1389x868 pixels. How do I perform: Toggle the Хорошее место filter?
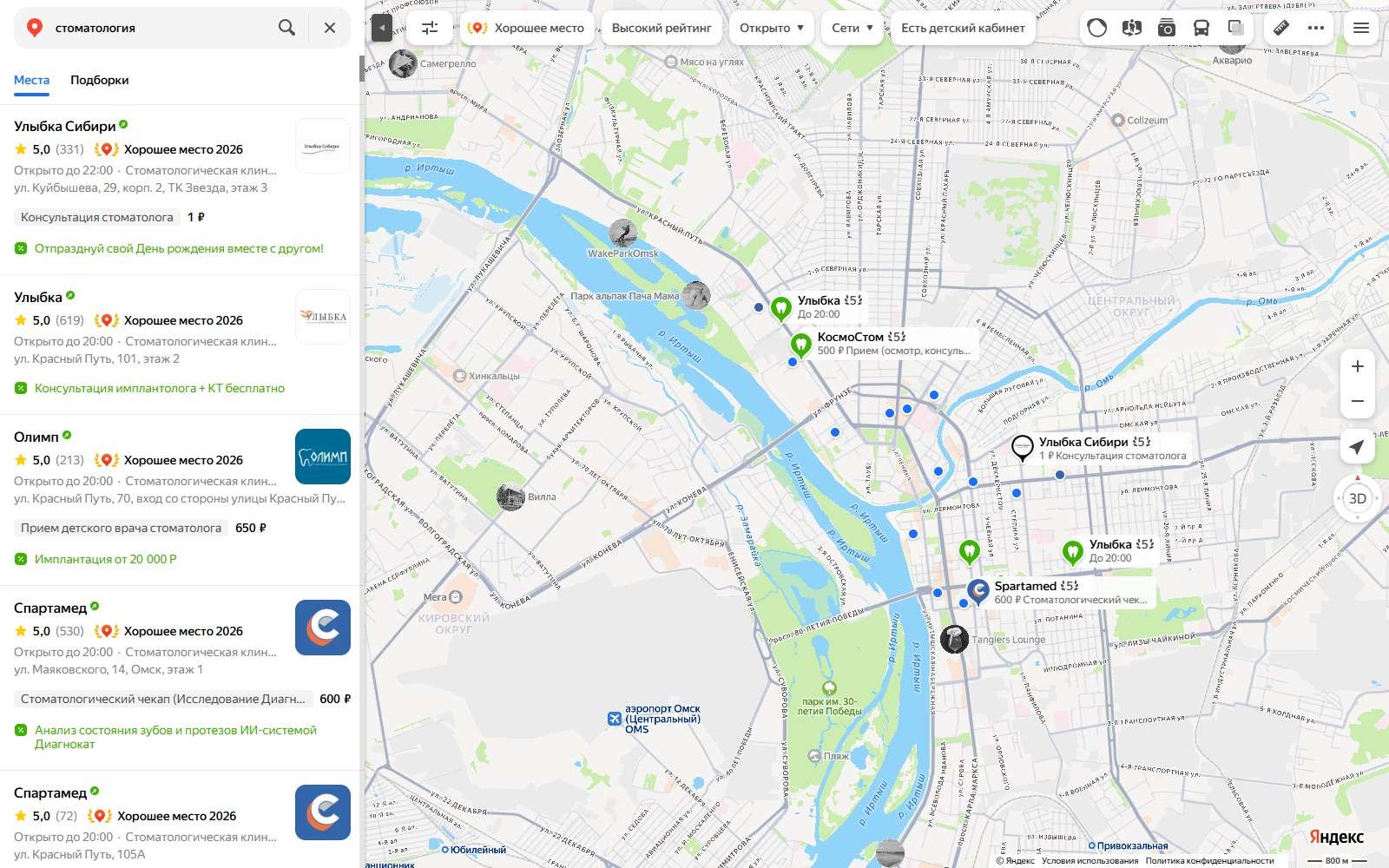(527, 28)
